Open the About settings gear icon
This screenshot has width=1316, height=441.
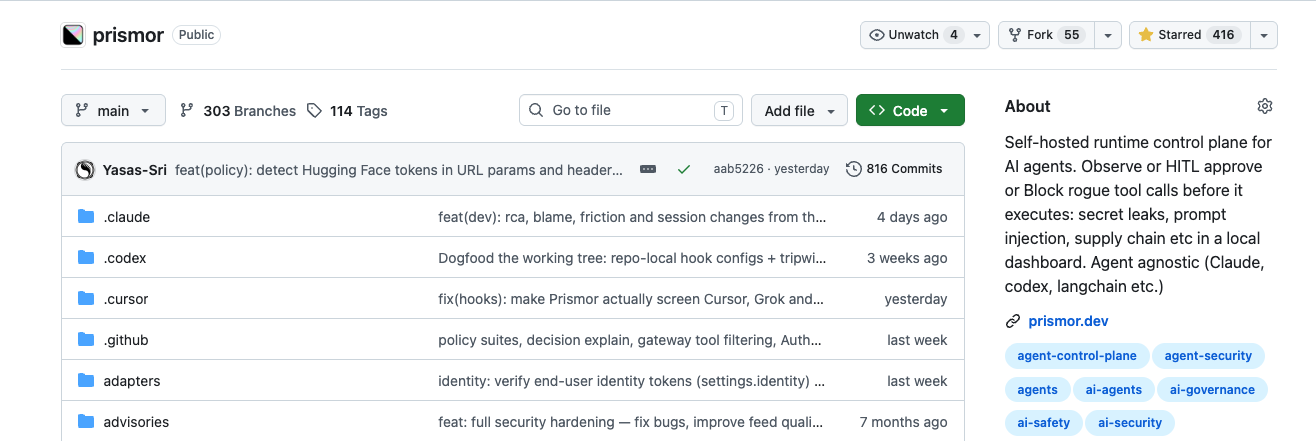pyautogui.click(x=1265, y=106)
